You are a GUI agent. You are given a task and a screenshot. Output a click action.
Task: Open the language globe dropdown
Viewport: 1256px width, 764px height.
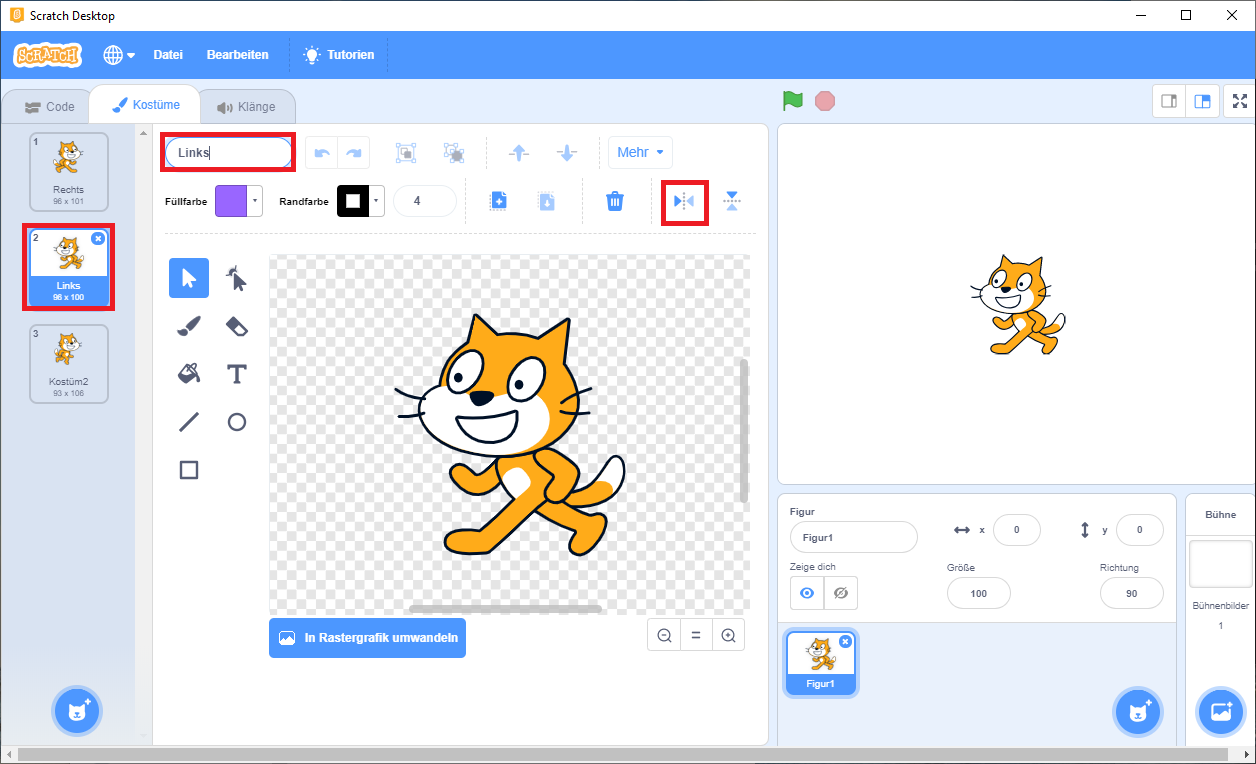click(x=119, y=55)
